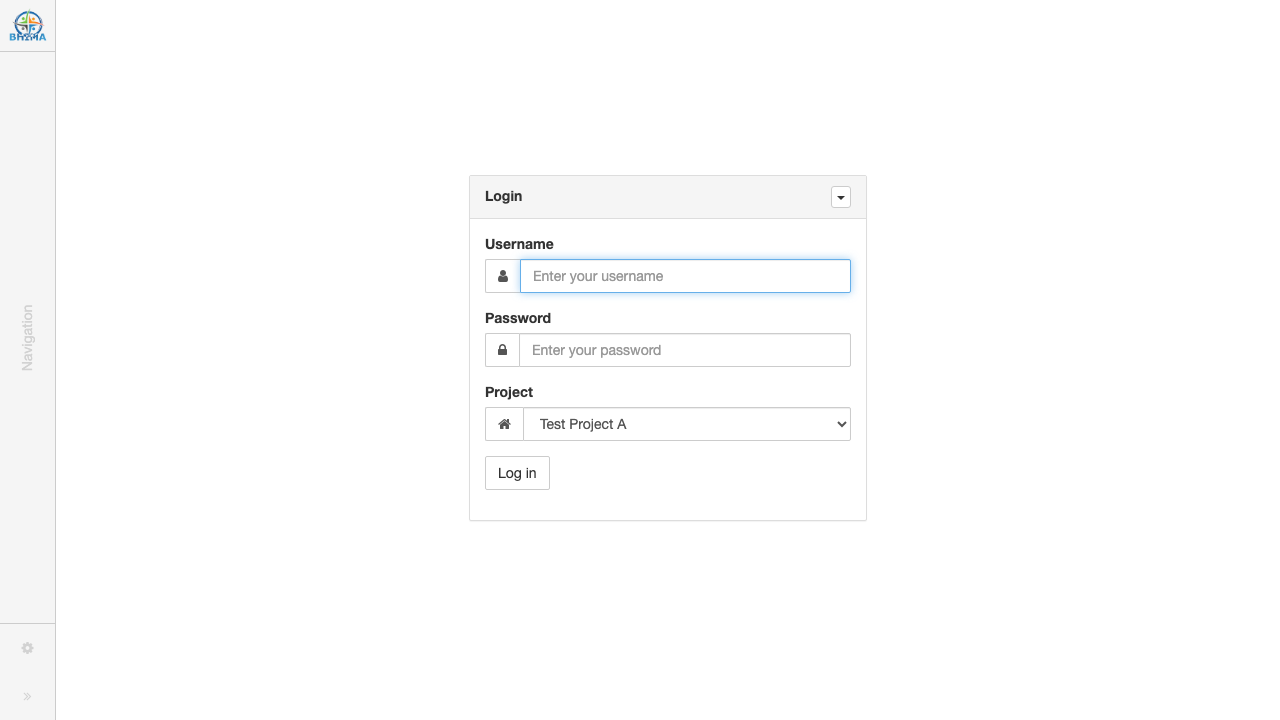Focus the Enter your password field
The height and width of the screenshot is (720, 1280).
point(685,350)
